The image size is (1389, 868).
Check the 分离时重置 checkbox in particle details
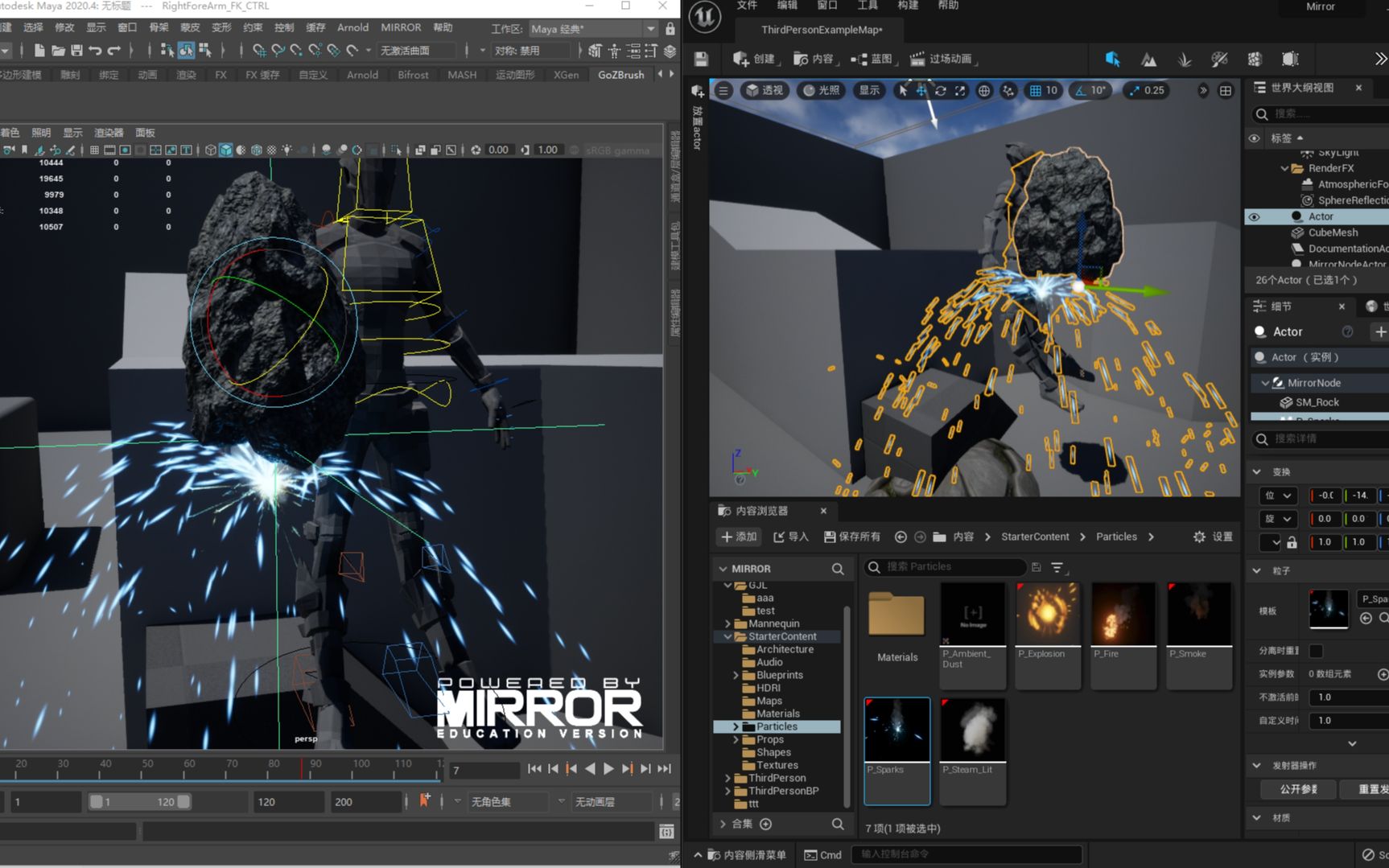[x=1317, y=651]
